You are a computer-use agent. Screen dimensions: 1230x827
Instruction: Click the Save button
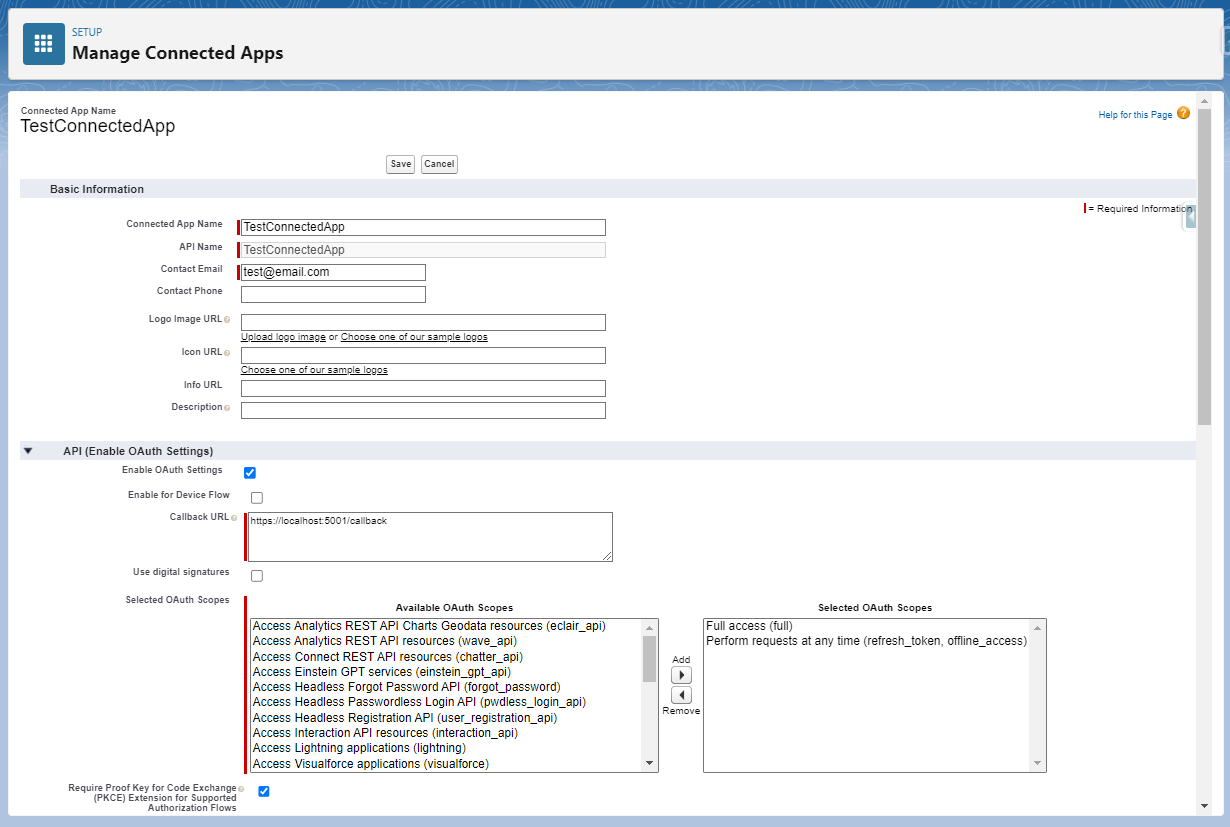coord(401,164)
